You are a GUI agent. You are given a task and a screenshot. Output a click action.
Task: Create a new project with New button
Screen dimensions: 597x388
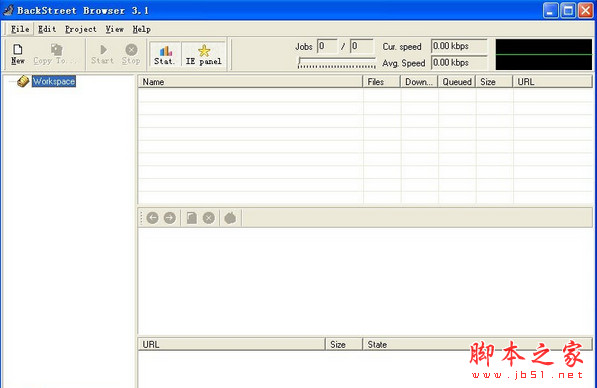point(18,54)
